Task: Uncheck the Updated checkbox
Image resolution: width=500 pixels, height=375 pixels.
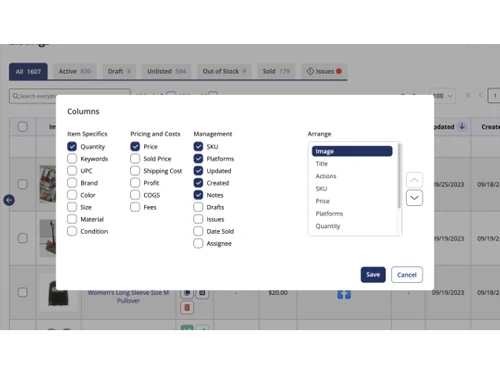Action: point(198,171)
